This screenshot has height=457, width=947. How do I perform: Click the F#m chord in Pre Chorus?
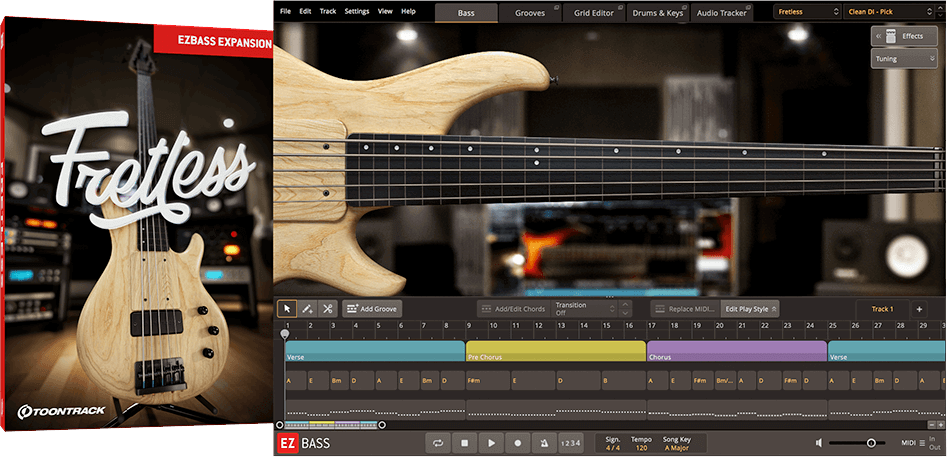pos(488,381)
